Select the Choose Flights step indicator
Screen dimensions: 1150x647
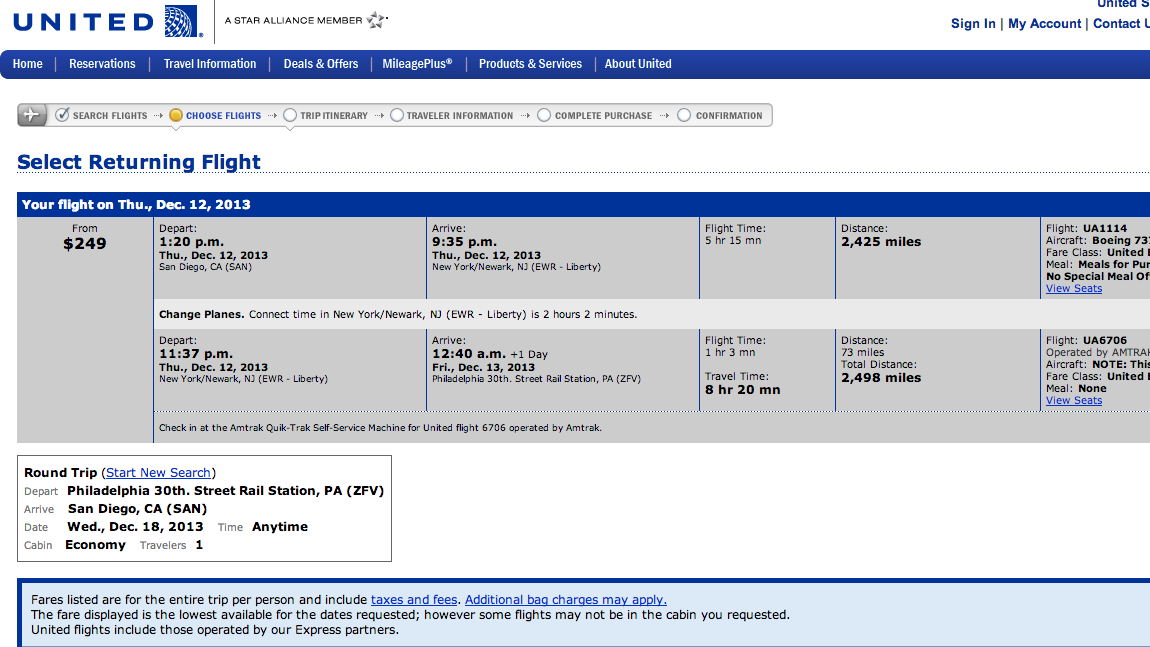point(175,115)
